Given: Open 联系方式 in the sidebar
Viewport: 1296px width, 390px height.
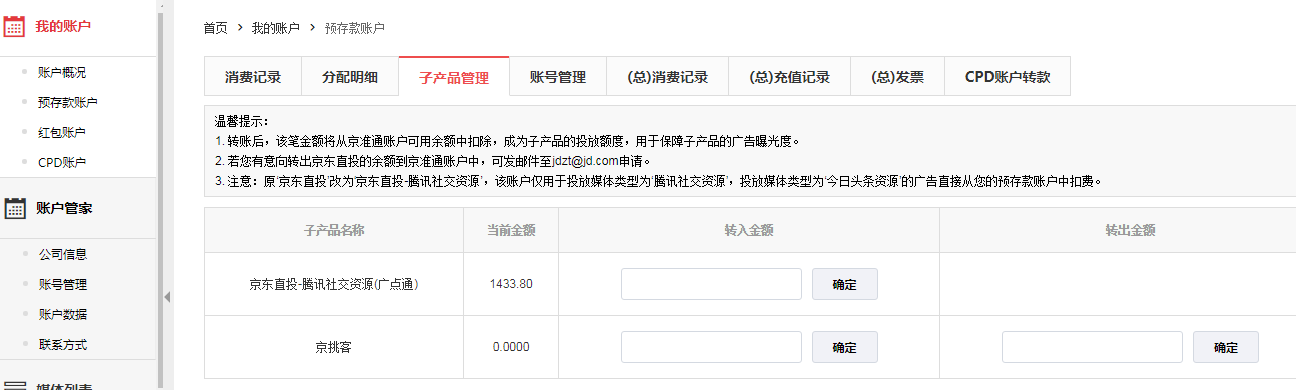Looking at the screenshot, I should pos(62,344).
